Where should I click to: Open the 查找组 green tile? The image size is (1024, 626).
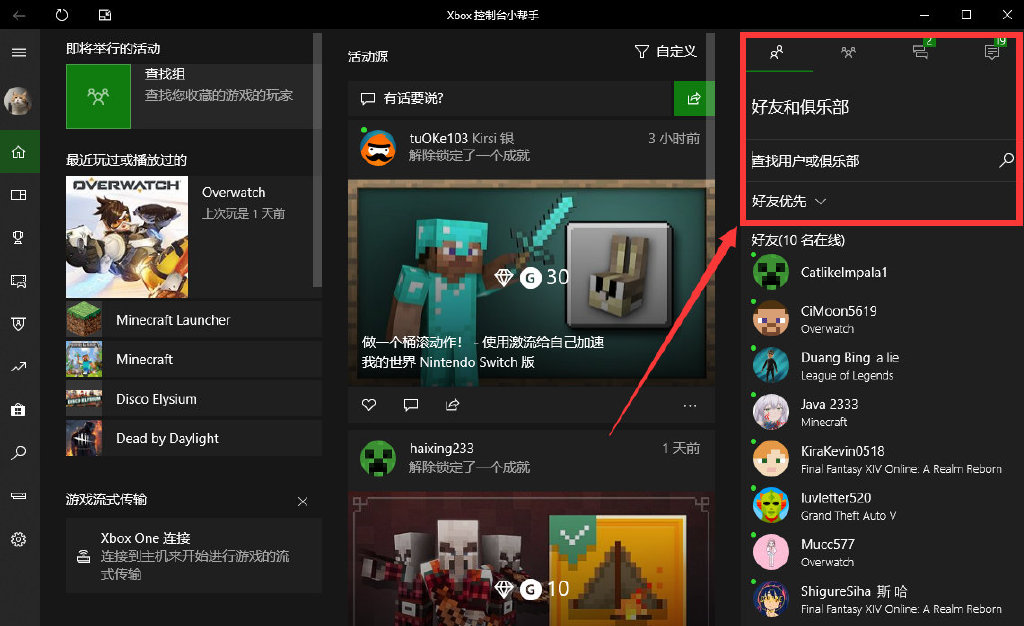[99, 97]
